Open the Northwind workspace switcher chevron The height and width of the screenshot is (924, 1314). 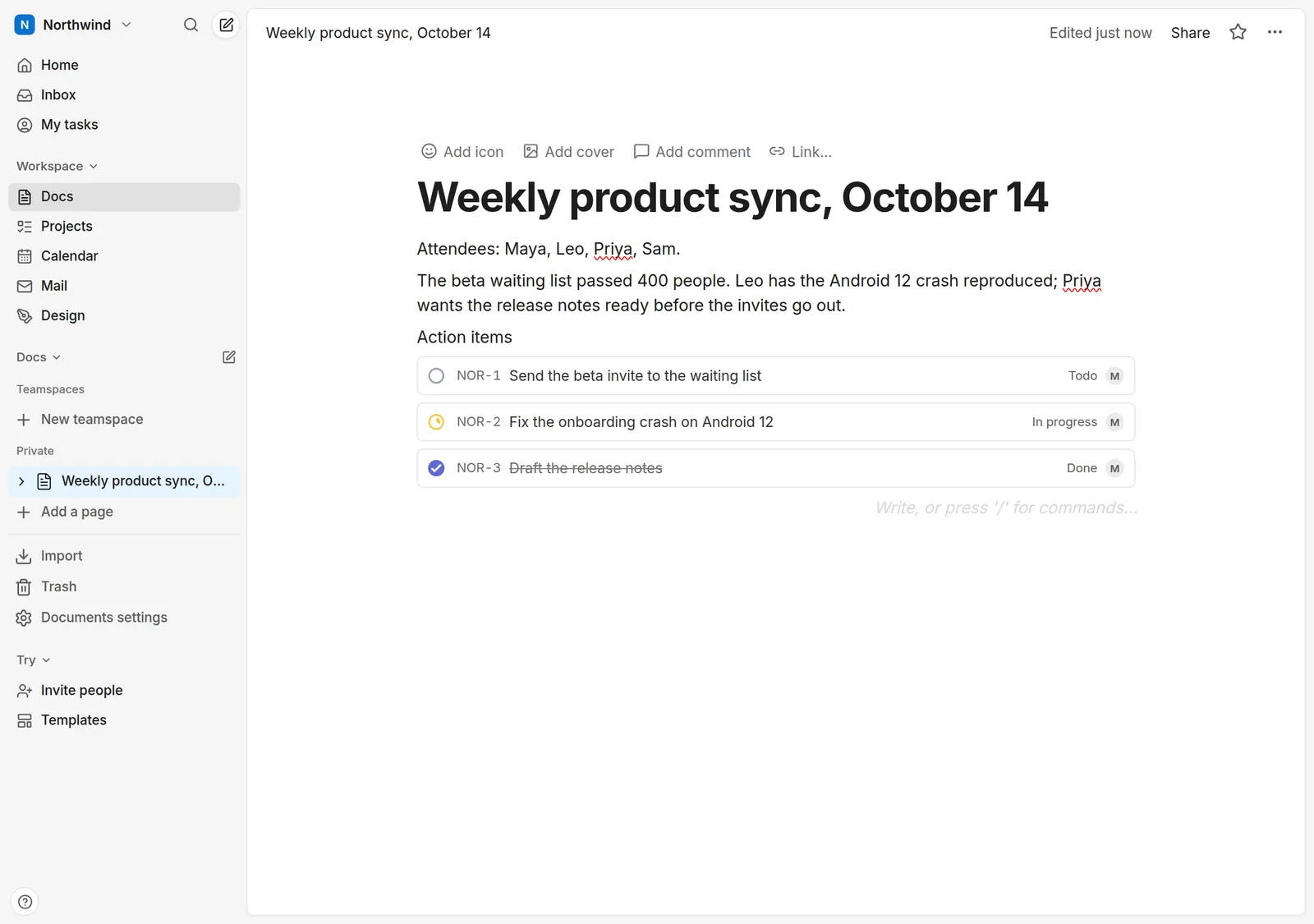pos(126,25)
